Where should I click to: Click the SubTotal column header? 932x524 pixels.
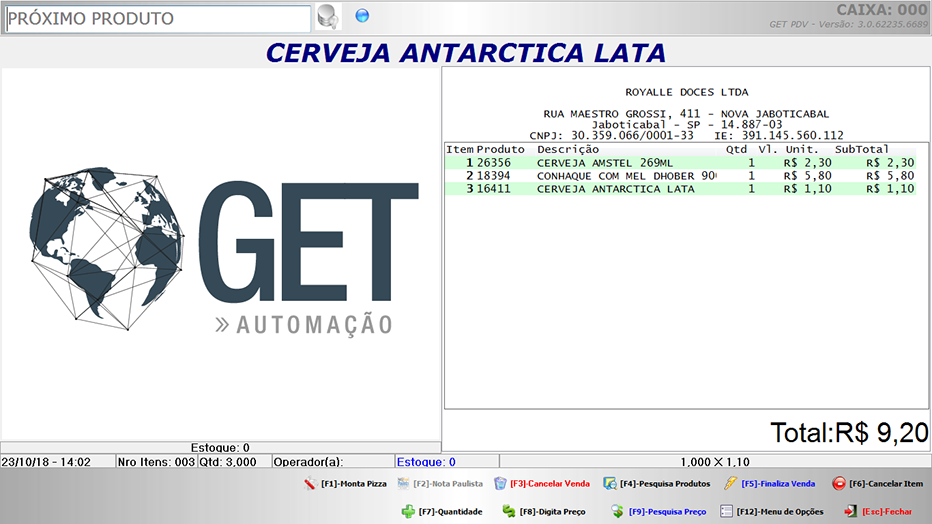(861, 149)
